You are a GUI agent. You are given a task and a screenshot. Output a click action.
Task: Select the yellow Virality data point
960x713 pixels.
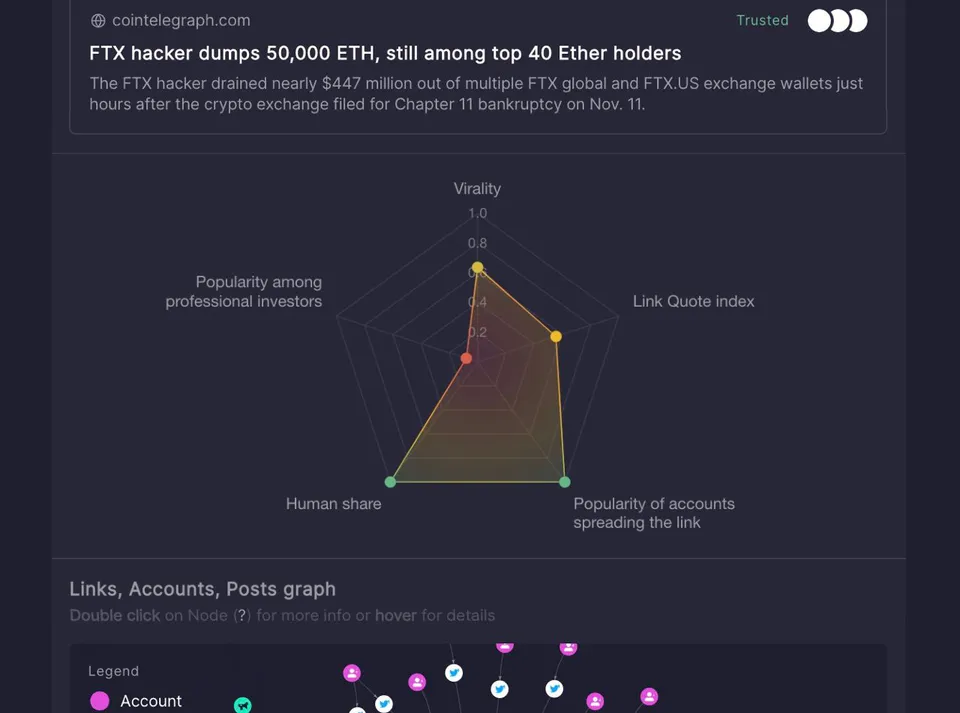[x=477, y=268]
